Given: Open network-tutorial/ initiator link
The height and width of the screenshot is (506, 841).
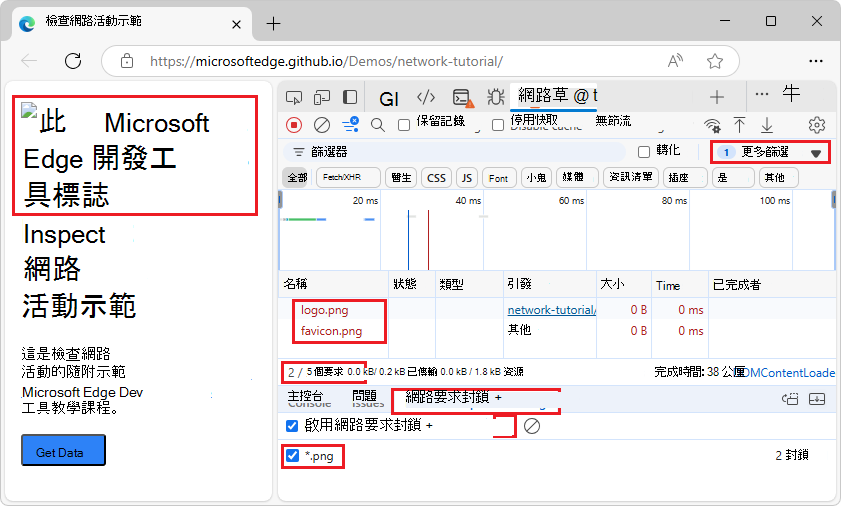Looking at the screenshot, I should click(551, 310).
